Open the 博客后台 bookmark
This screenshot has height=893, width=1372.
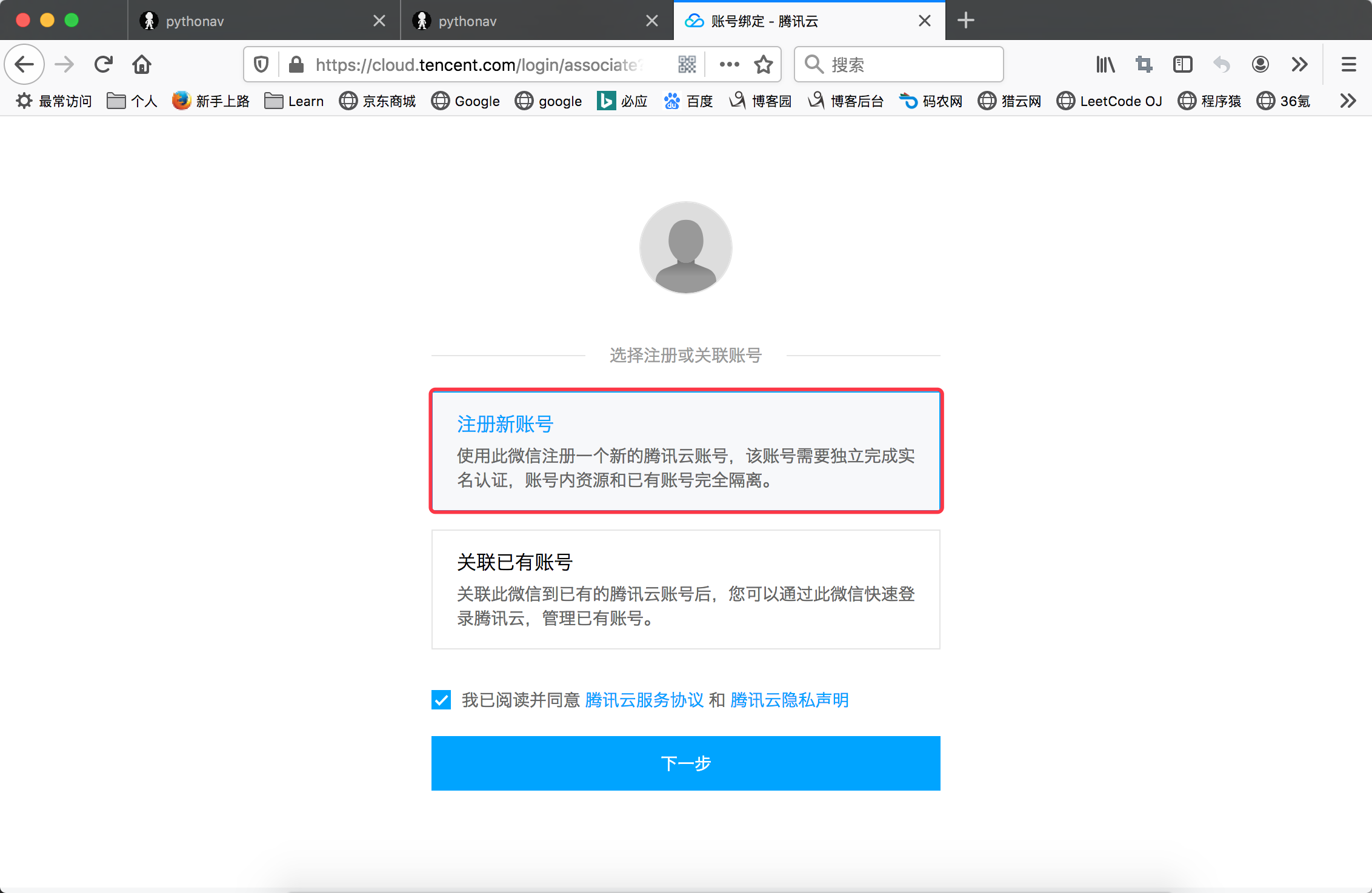tap(846, 101)
